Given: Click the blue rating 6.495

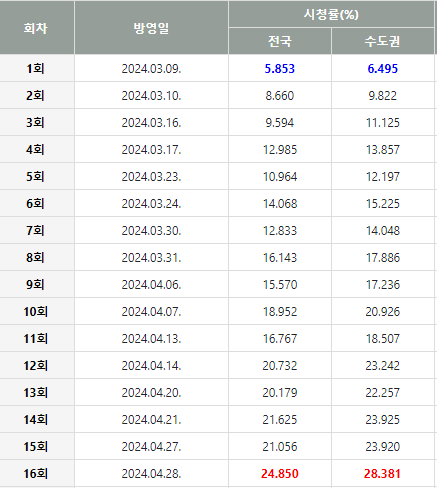Looking at the screenshot, I should click(383, 69).
